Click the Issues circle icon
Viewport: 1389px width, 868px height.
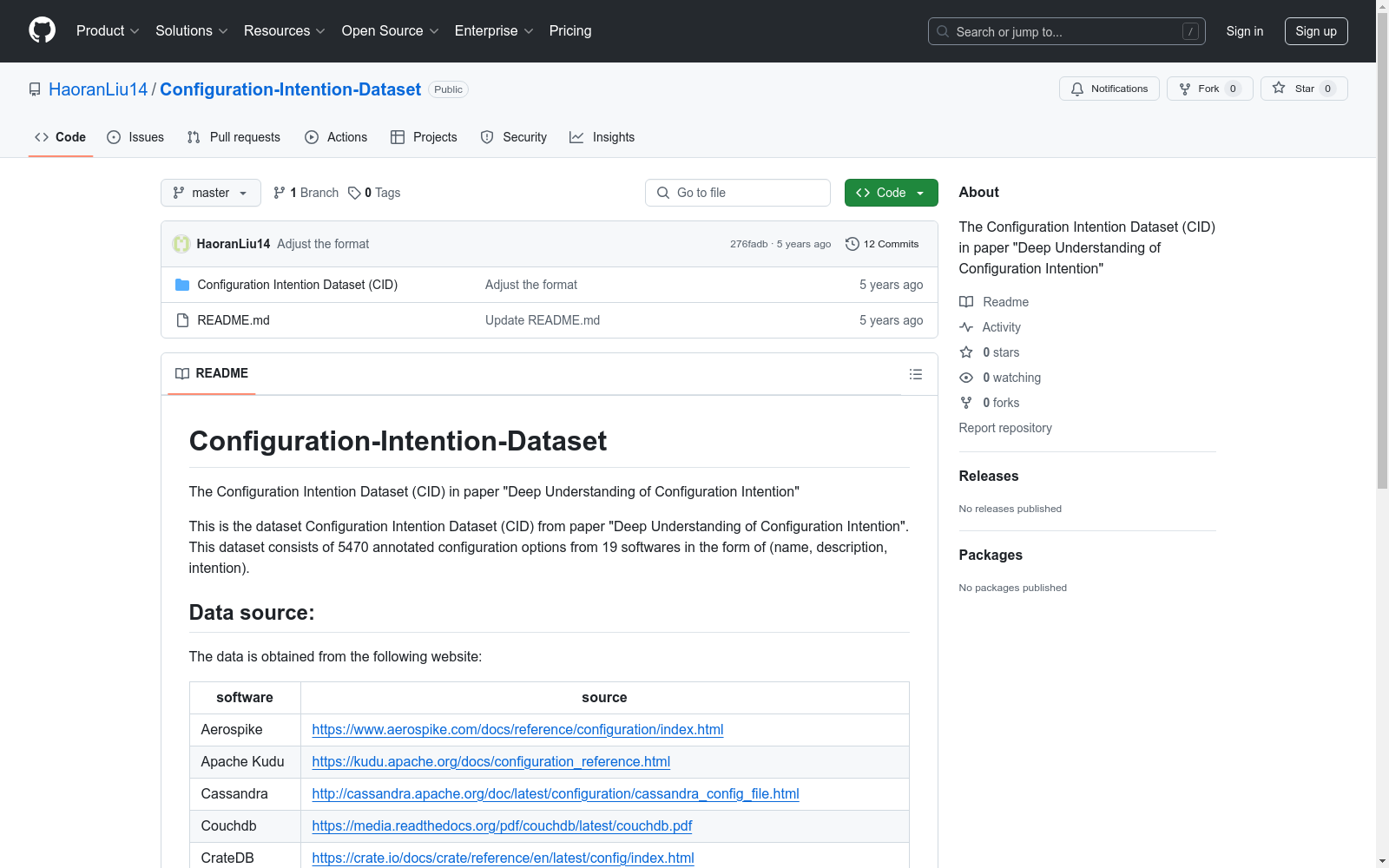114,137
